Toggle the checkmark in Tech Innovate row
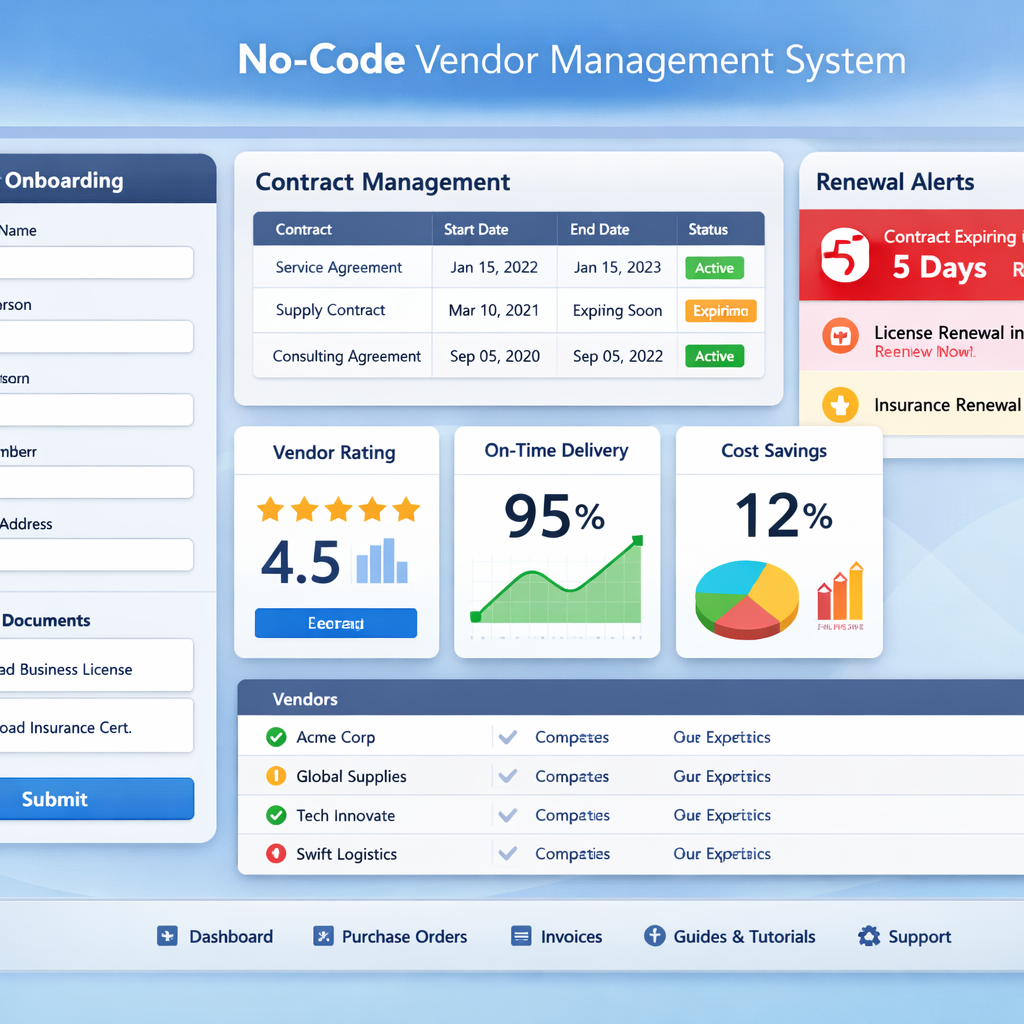This screenshot has width=1024, height=1024. 507,815
